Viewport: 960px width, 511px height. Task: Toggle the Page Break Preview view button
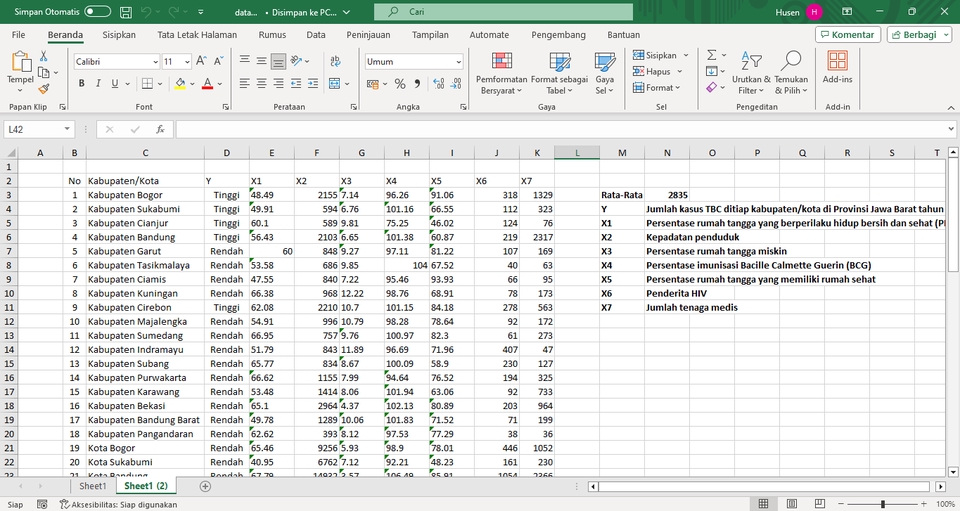(820, 504)
